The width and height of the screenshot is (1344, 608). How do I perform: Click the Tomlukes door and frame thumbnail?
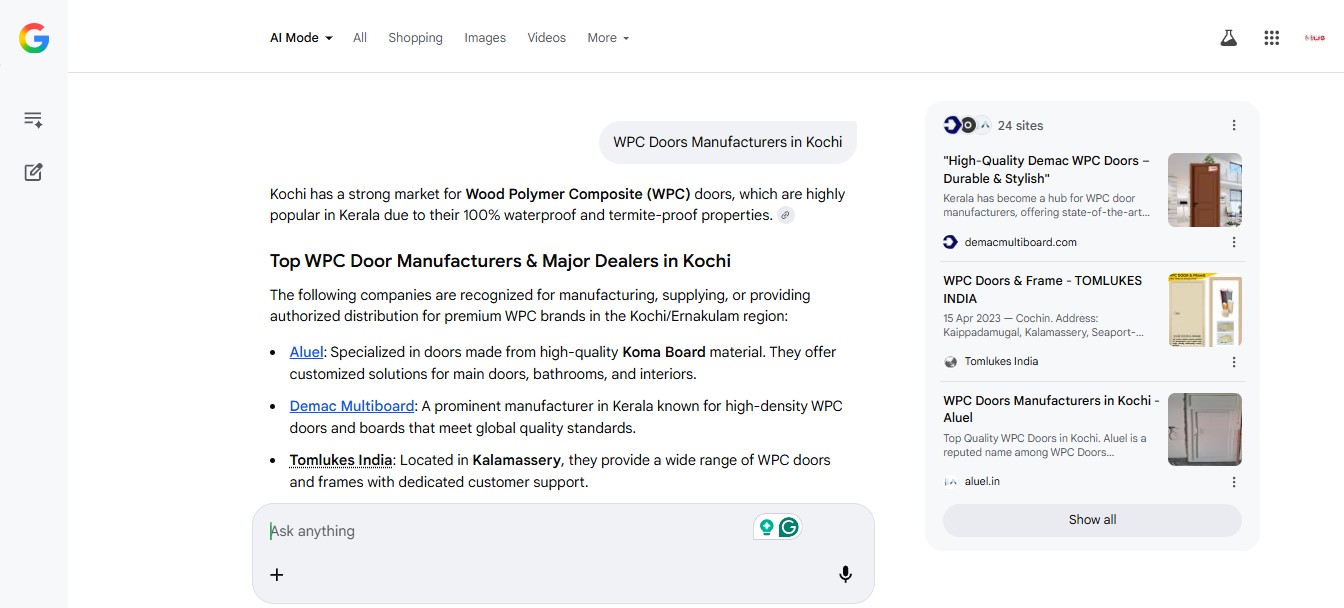(1205, 310)
